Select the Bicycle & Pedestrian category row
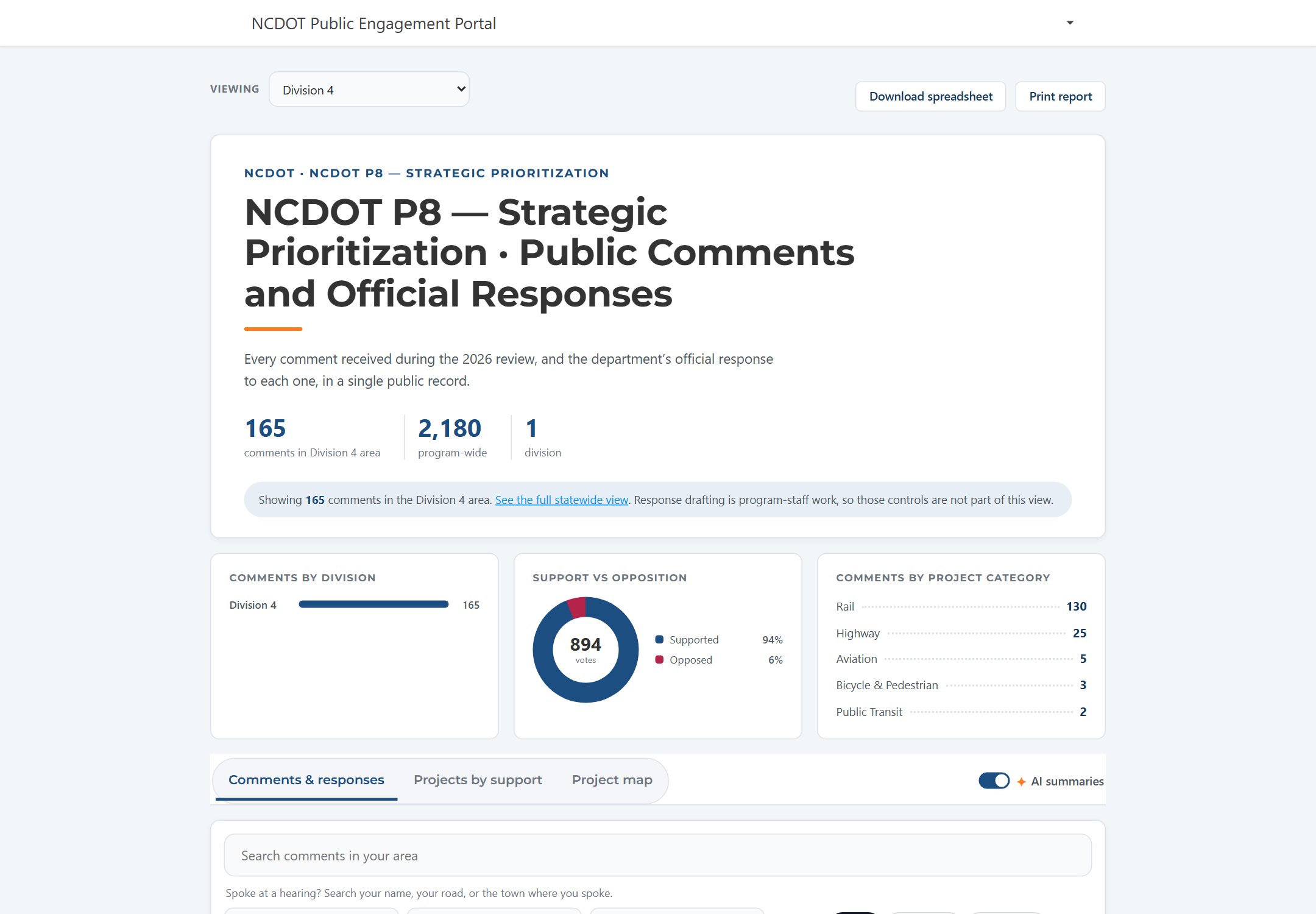 pos(961,685)
